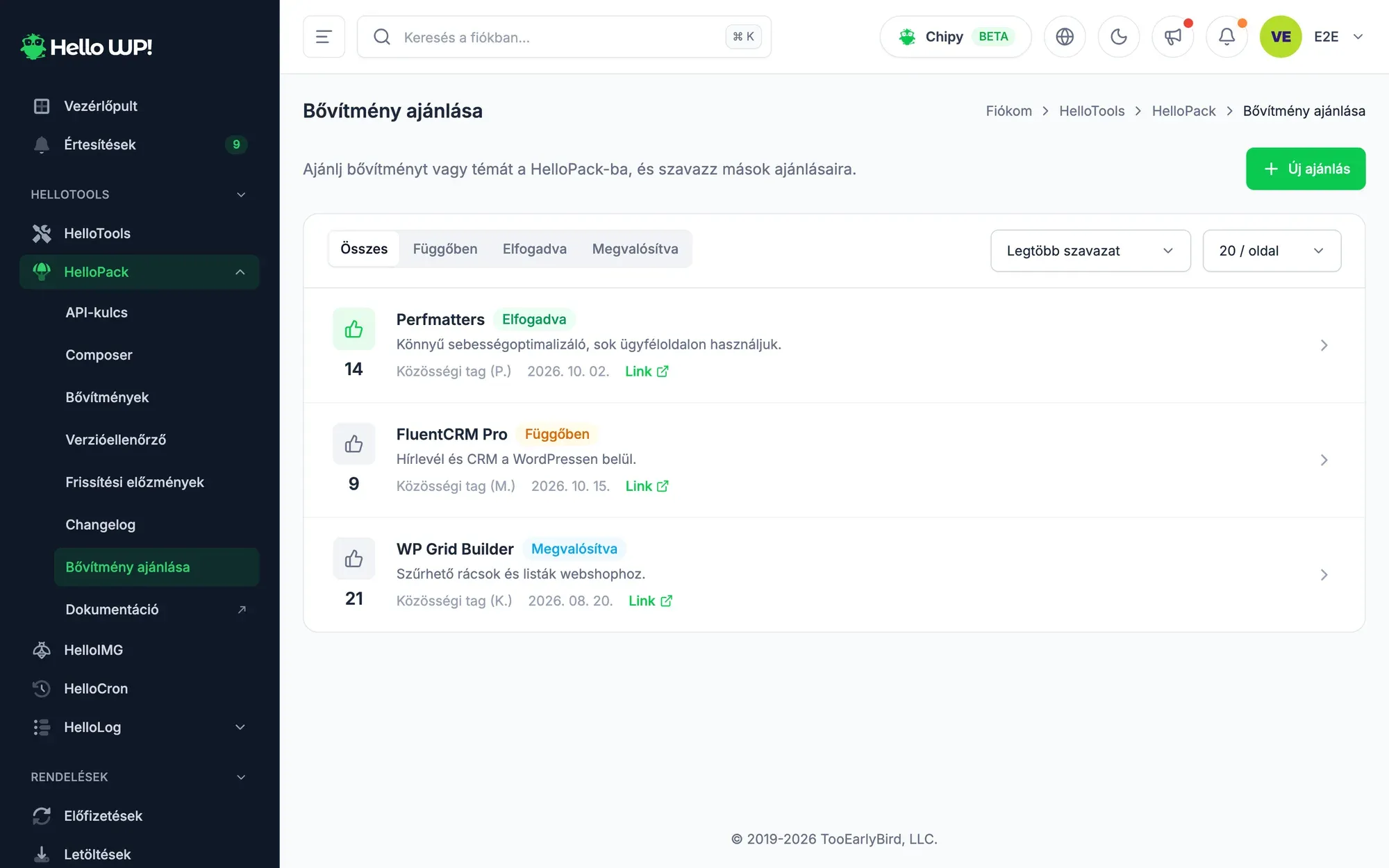Collapse the HELLOTOOLS section
This screenshot has width=1389, height=868.
[241, 194]
